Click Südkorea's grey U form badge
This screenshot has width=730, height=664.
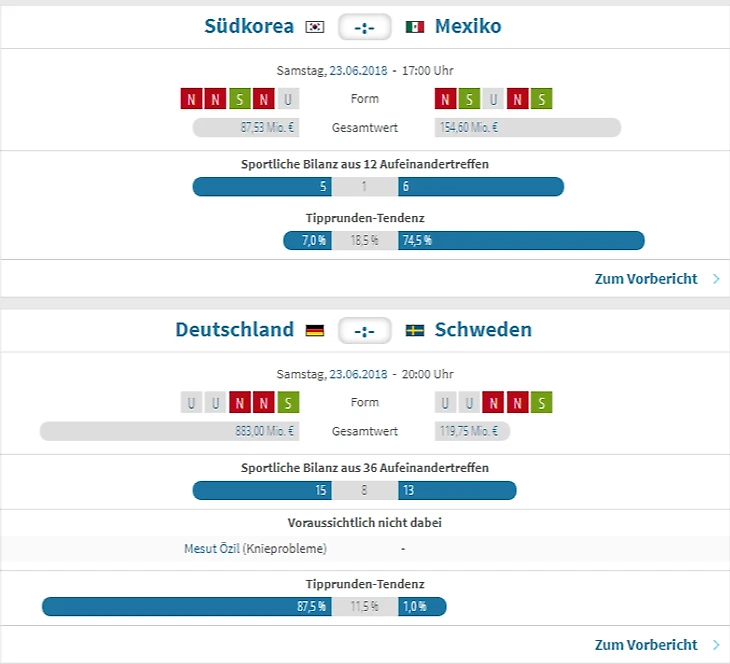tap(288, 99)
